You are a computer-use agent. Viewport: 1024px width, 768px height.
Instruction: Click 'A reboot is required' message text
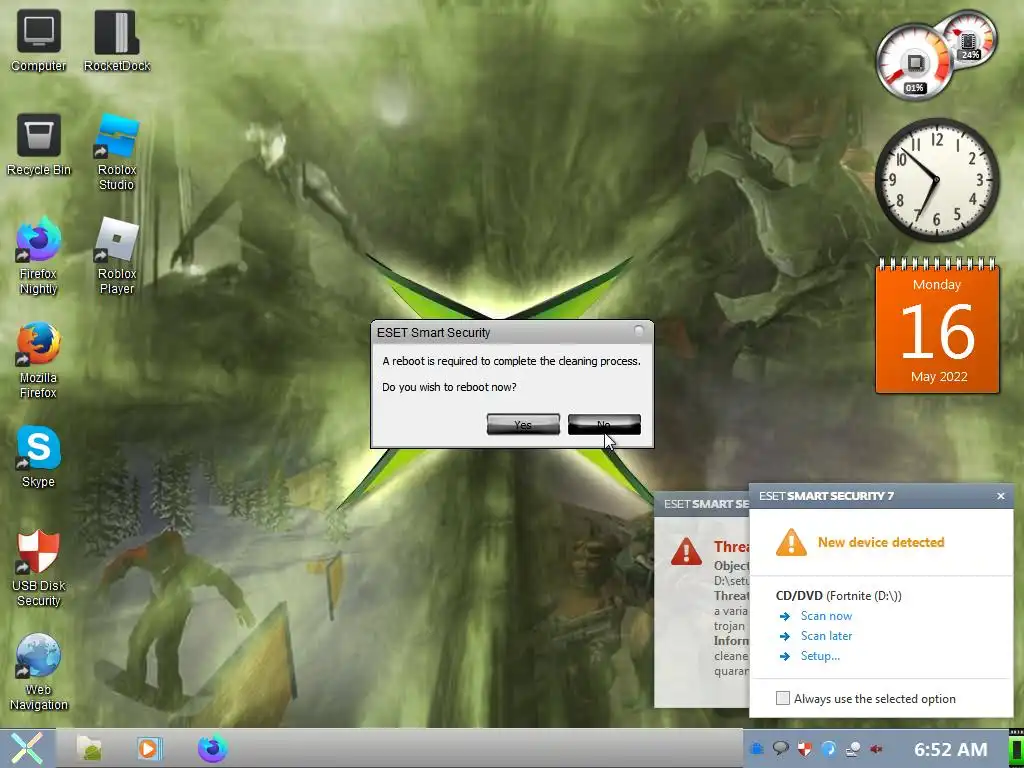[511, 361]
